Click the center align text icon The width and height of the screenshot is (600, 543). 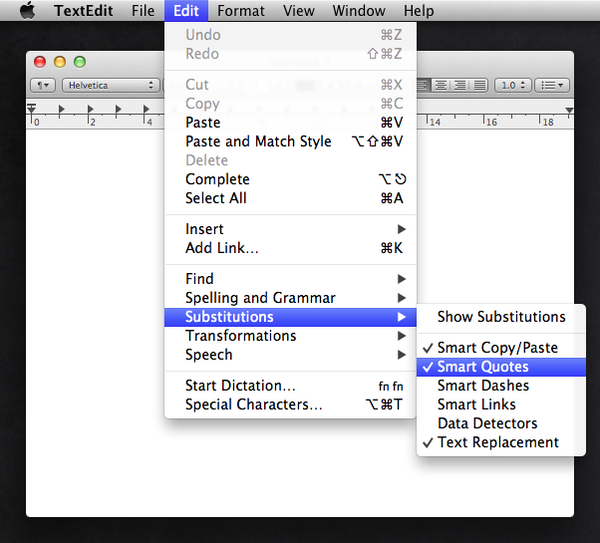pos(441,85)
